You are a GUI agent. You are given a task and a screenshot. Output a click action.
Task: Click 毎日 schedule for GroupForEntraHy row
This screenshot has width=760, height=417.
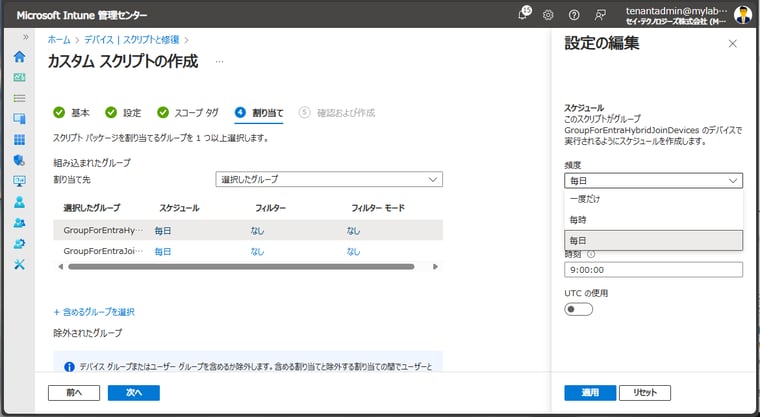(x=163, y=231)
